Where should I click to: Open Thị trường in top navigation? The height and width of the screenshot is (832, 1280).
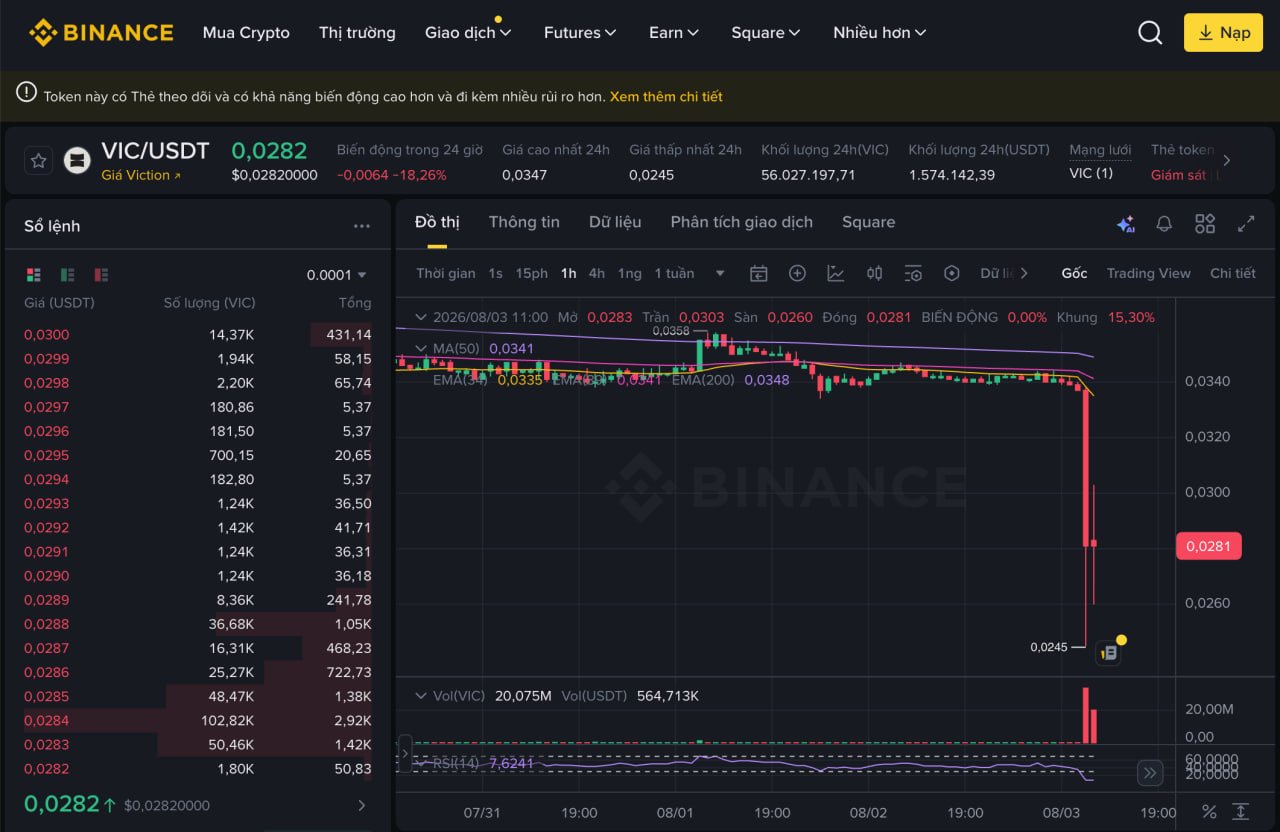tap(357, 33)
